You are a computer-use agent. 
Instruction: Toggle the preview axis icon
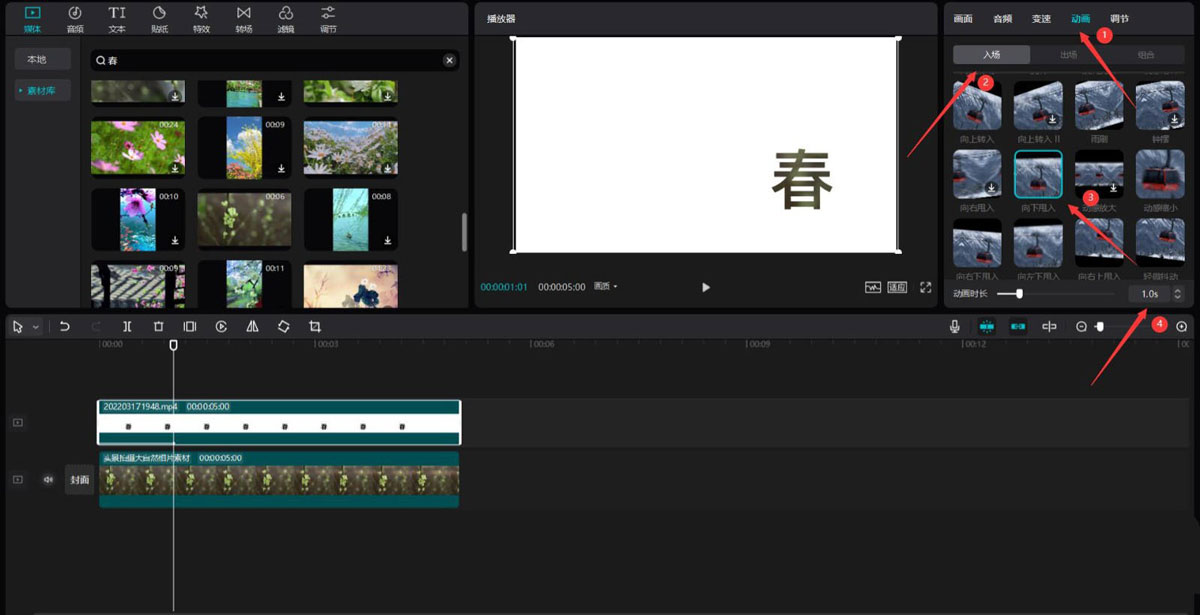coord(1049,326)
